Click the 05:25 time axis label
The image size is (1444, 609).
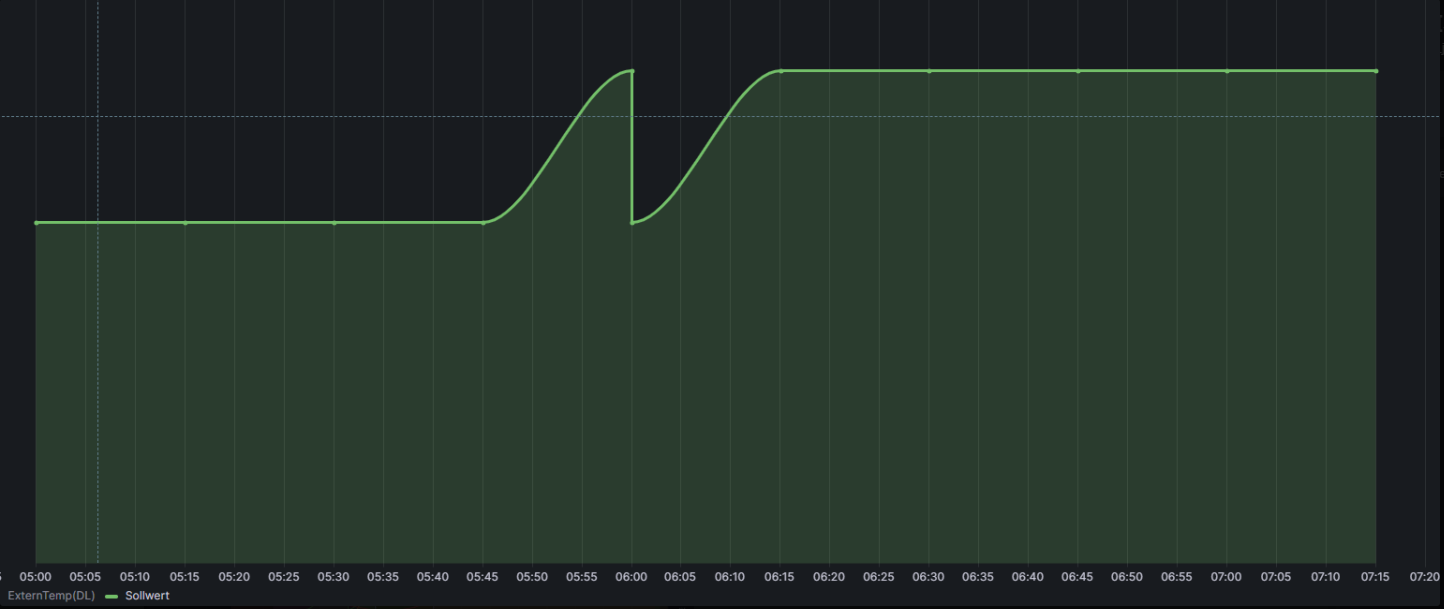(x=284, y=577)
